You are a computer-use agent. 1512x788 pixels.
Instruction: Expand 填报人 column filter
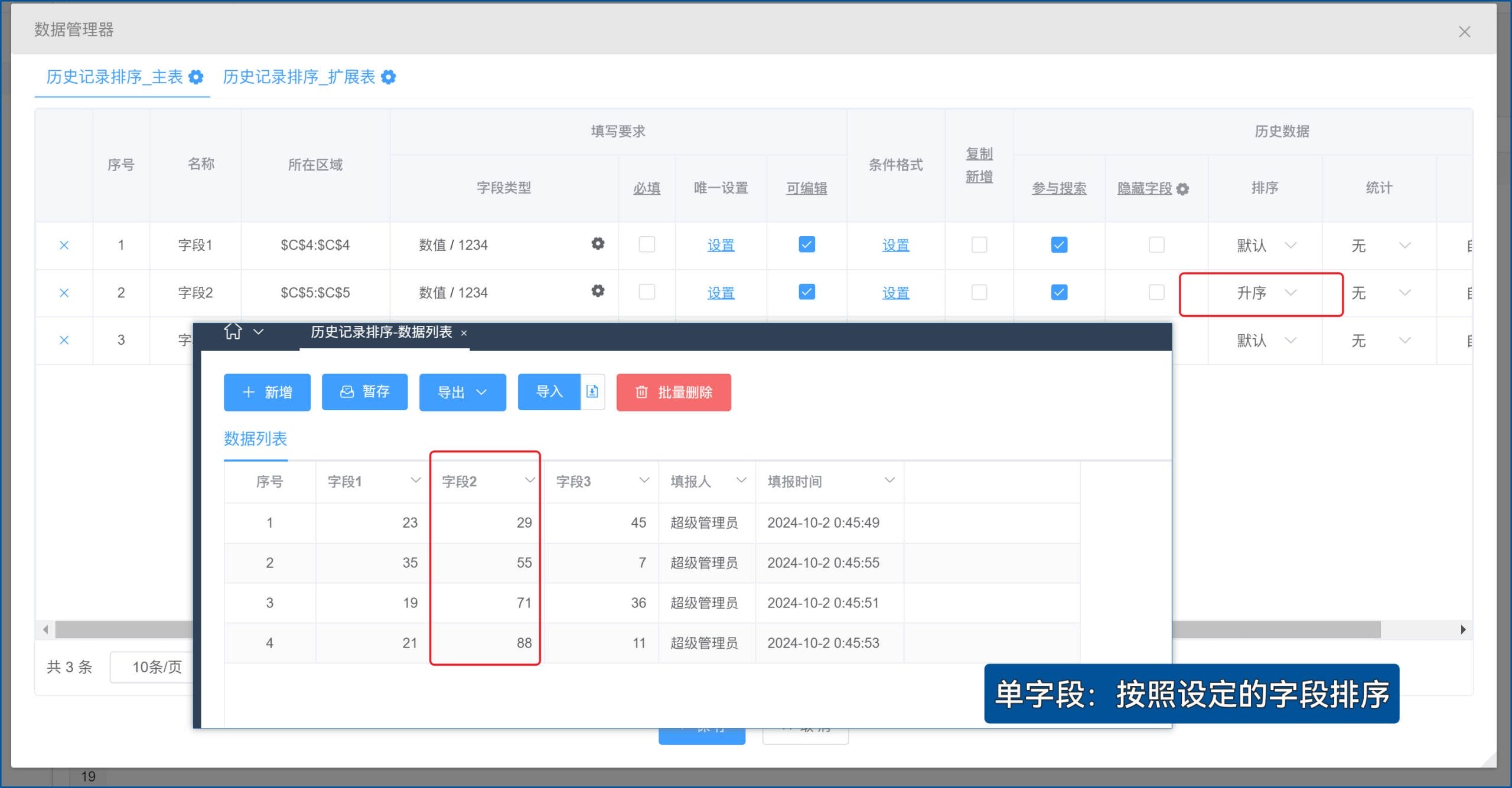point(741,480)
